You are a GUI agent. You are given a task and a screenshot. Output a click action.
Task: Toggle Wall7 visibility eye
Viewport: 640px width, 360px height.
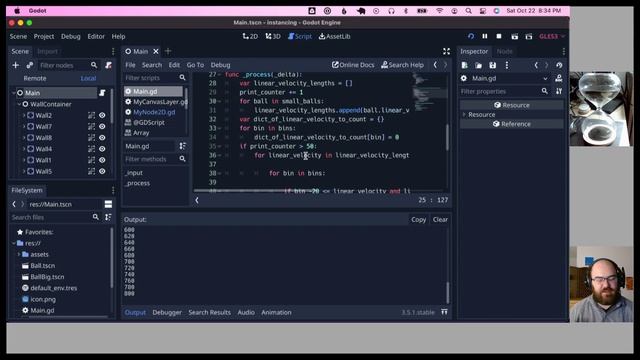coord(102,127)
